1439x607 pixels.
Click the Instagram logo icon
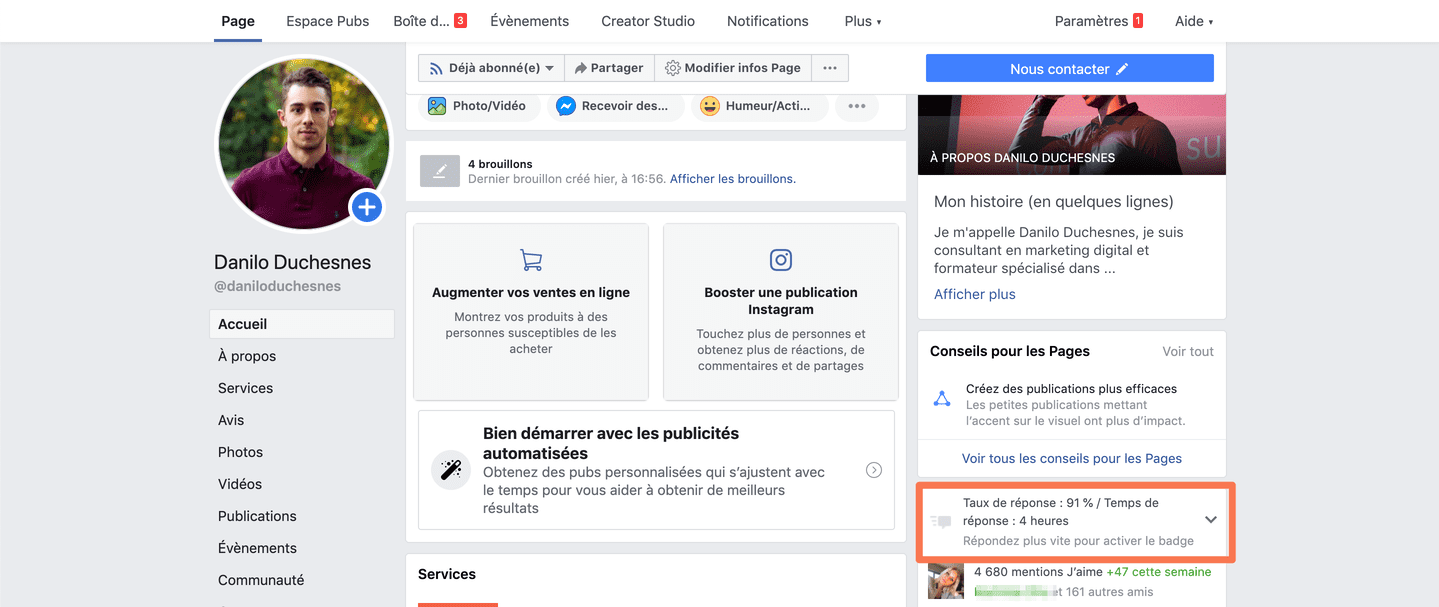(781, 260)
